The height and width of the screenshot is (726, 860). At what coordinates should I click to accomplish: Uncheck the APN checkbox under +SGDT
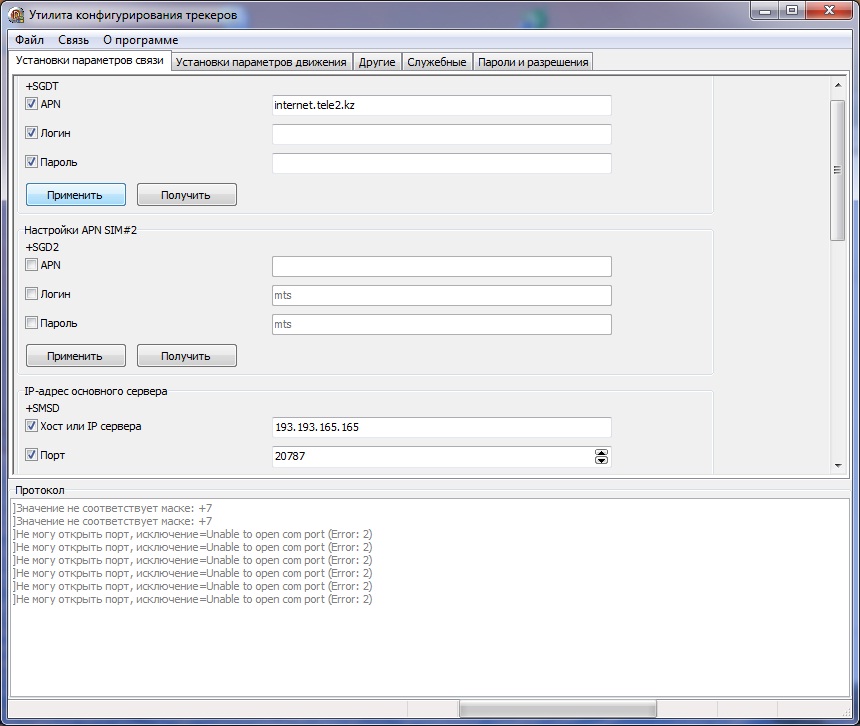32,104
